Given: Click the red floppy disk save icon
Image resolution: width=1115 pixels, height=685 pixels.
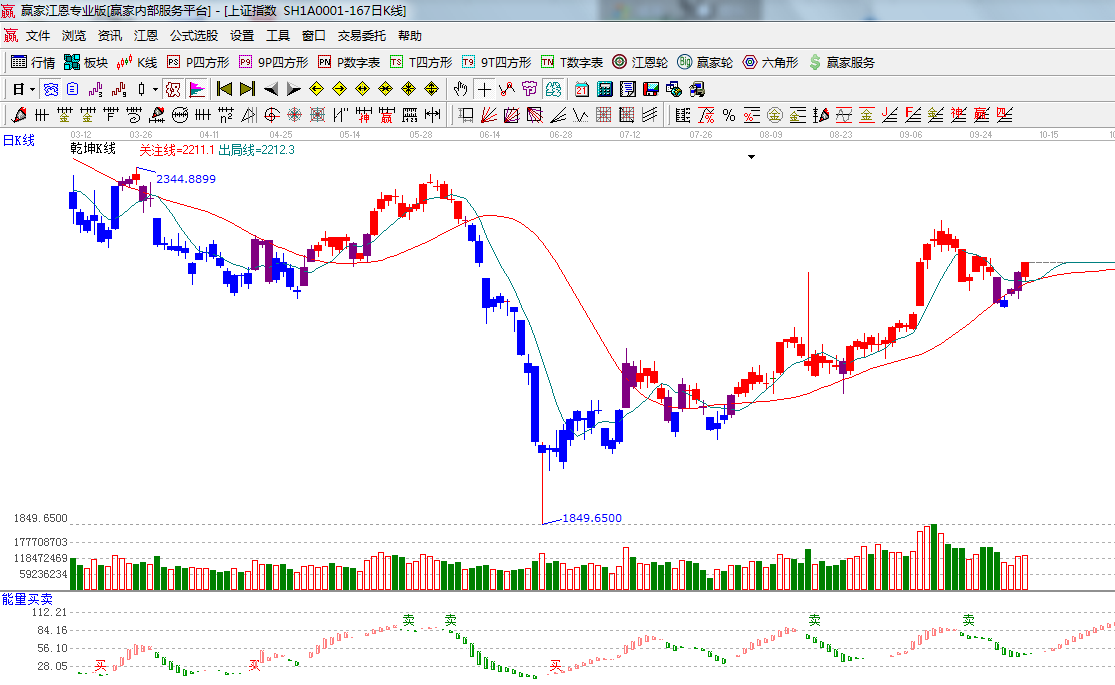Looking at the screenshot, I should coord(650,88).
